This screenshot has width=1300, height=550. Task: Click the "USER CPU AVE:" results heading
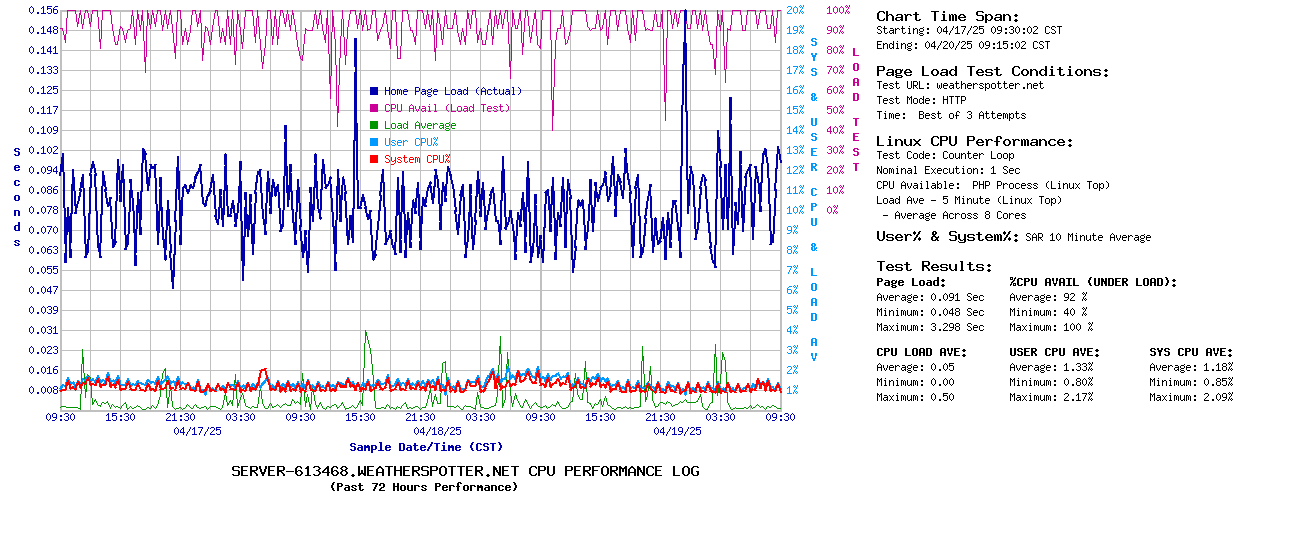(x=1054, y=352)
